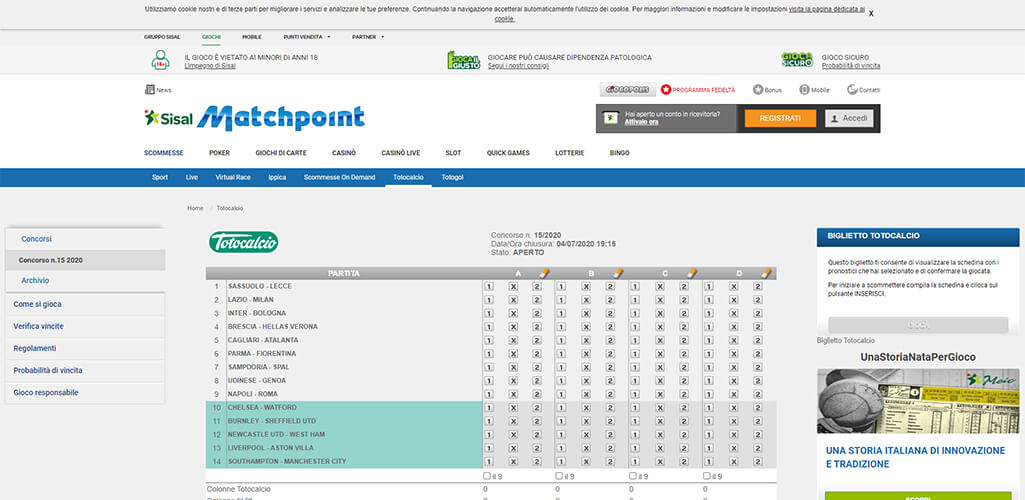Mark 1 for Sassuolo - Lecce in column A
1025x500 pixels.
coord(489,286)
